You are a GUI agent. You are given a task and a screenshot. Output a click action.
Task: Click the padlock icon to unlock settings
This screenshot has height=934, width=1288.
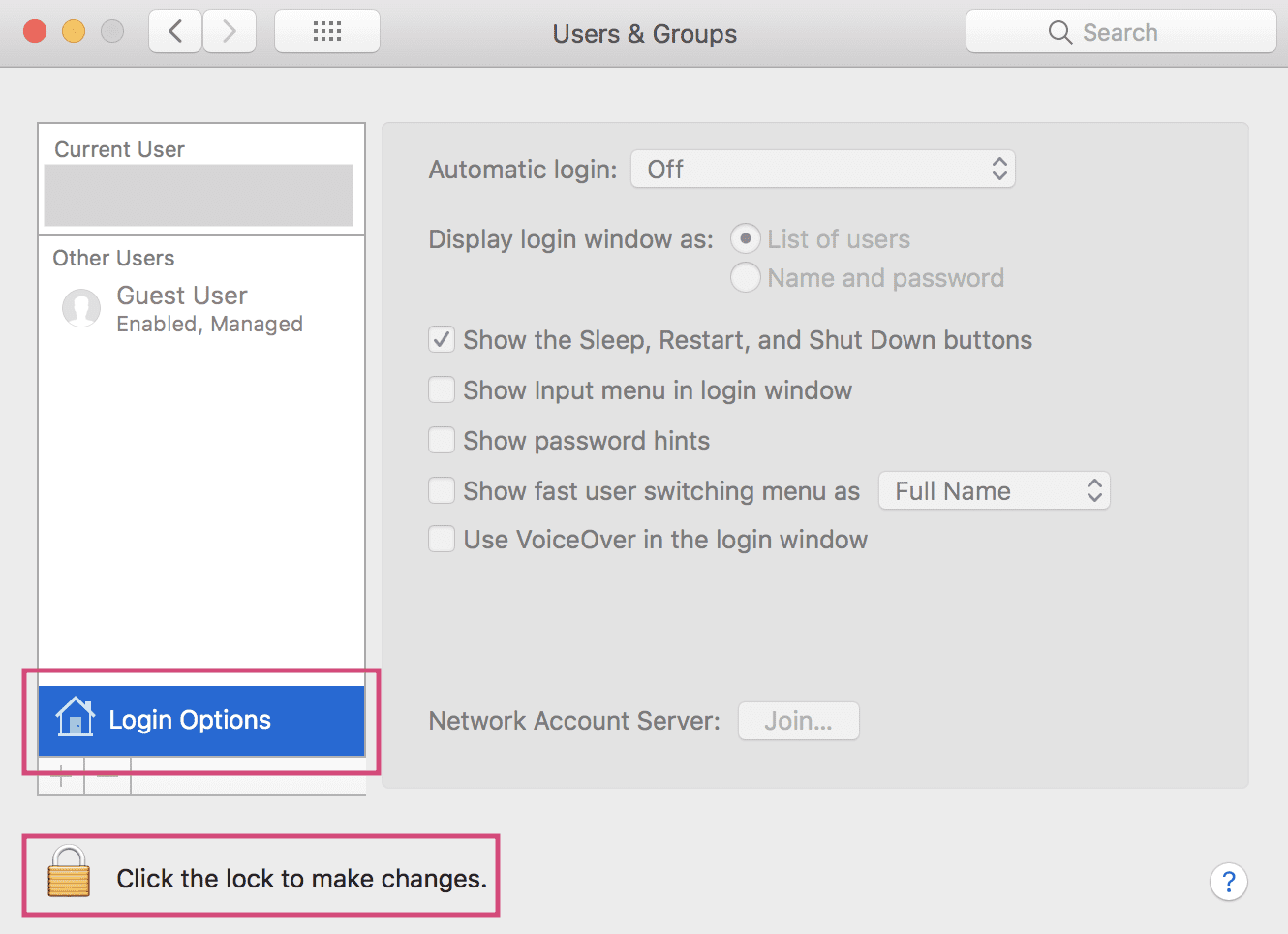(69, 872)
